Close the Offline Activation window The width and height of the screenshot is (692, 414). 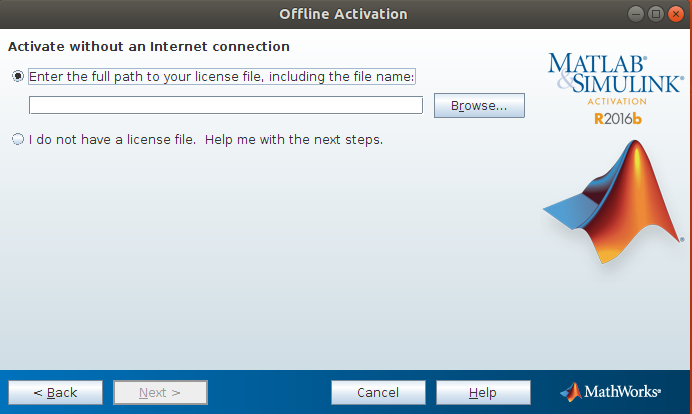676,14
